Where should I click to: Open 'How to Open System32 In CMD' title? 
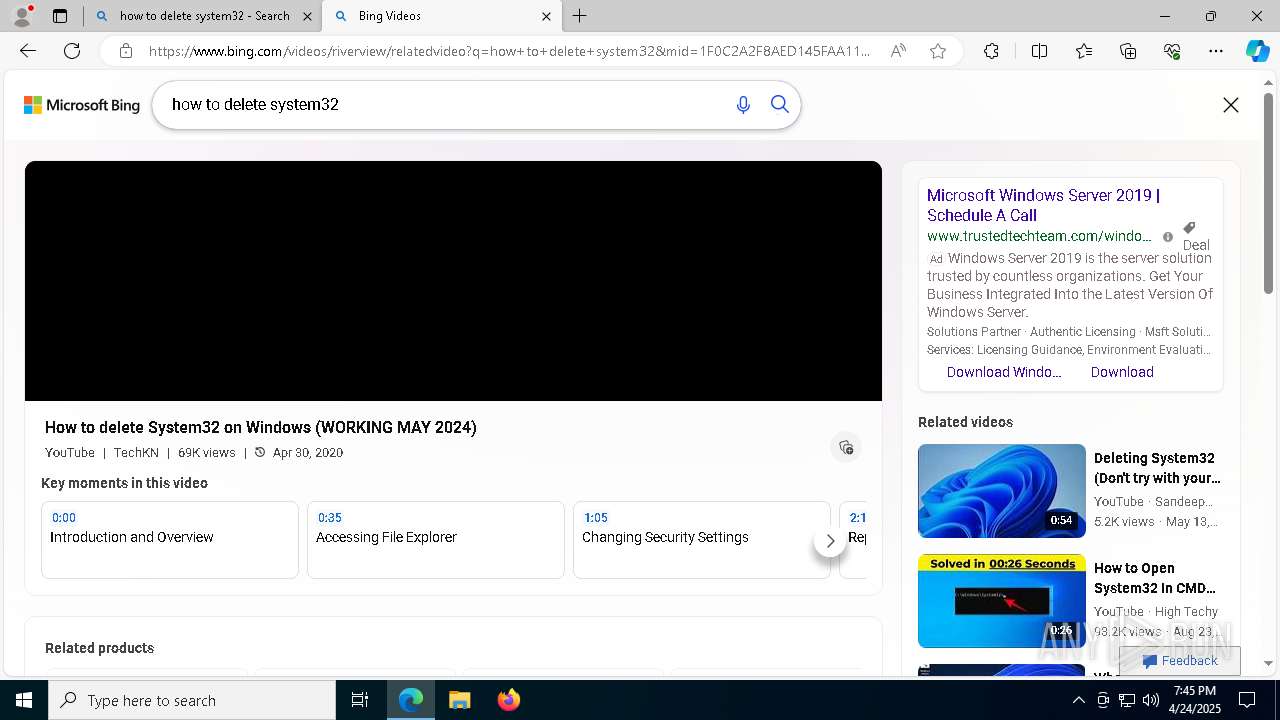pos(1155,578)
